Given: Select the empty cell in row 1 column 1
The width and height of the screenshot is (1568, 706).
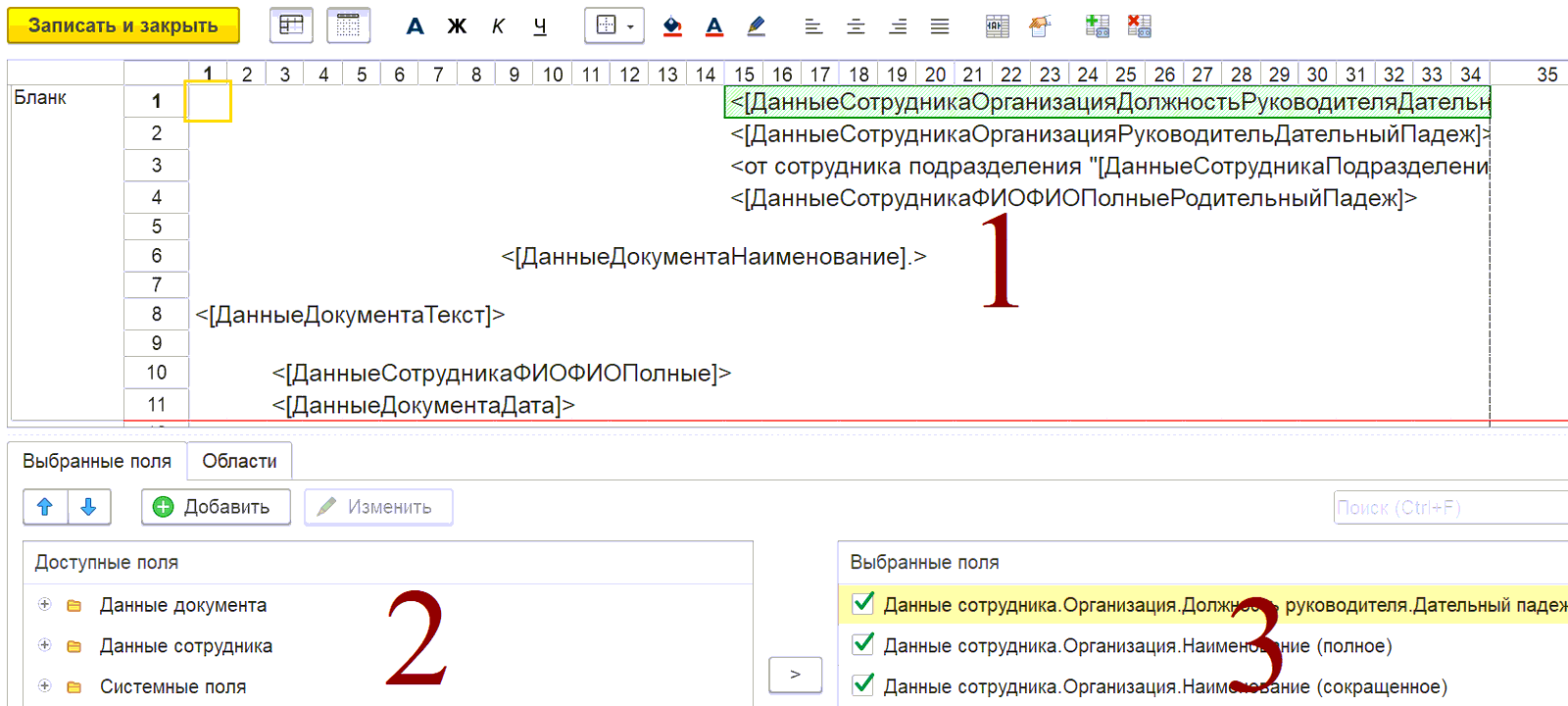Looking at the screenshot, I should coord(208,101).
